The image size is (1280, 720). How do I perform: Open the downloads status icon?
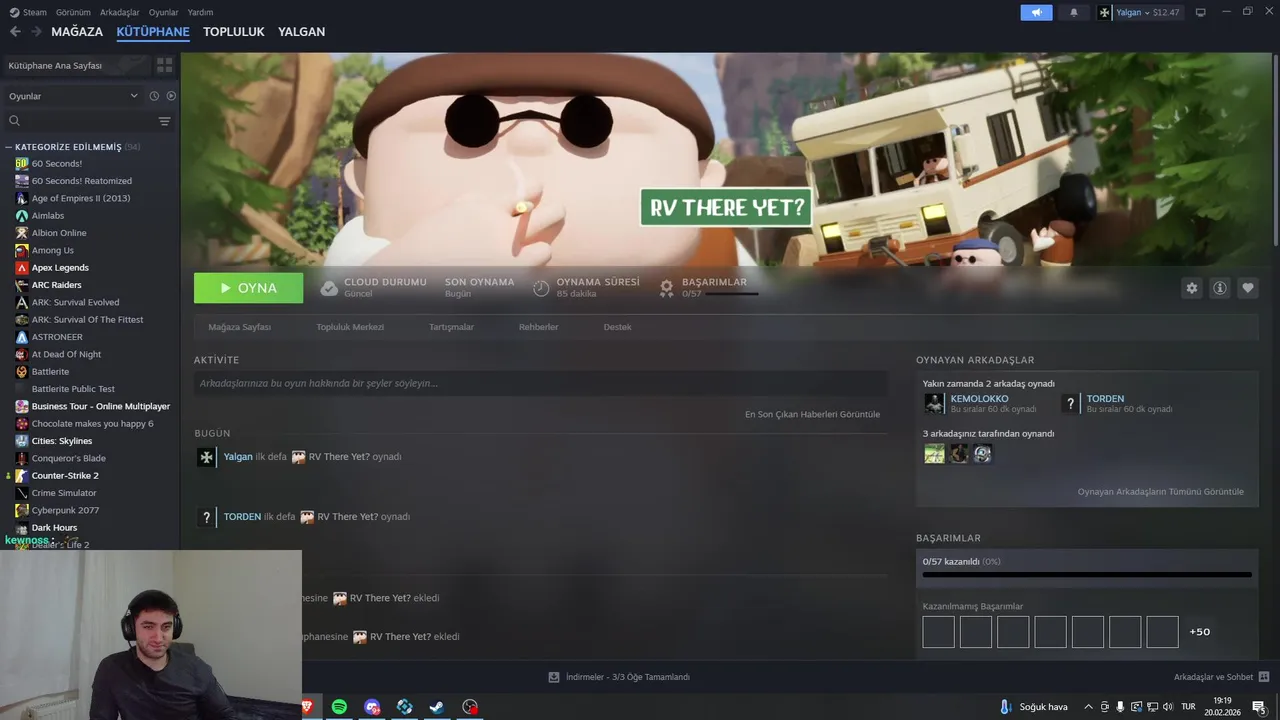(553, 677)
